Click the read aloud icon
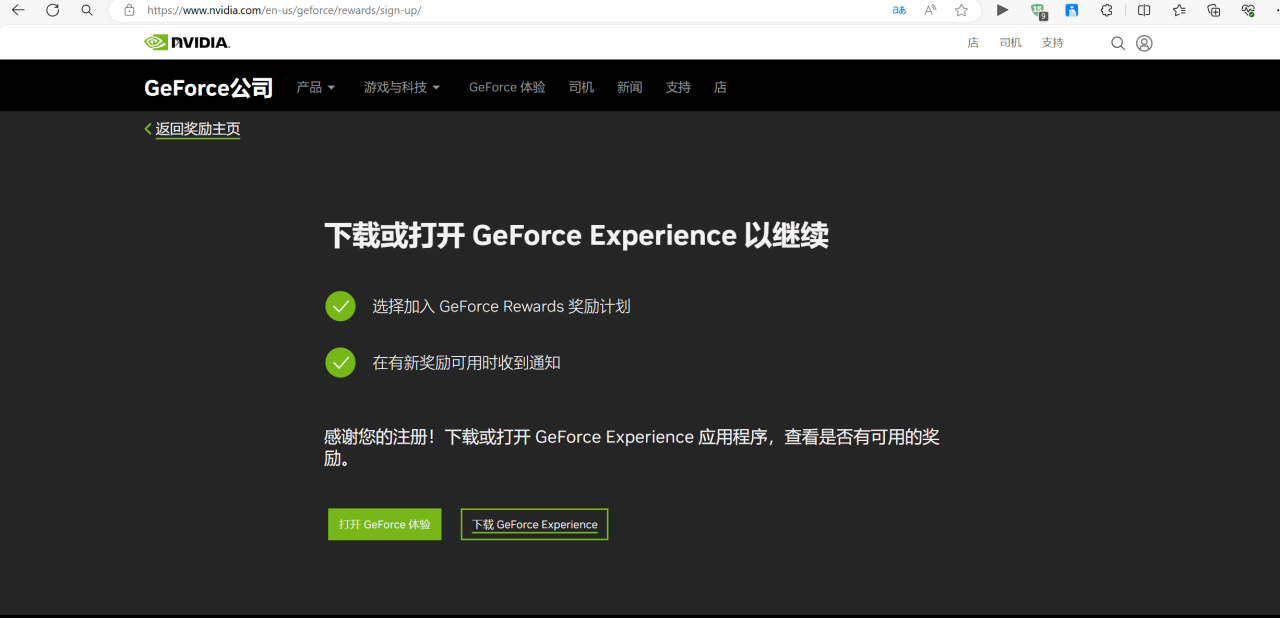The height and width of the screenshot is (618, 1280). (931, 10)
